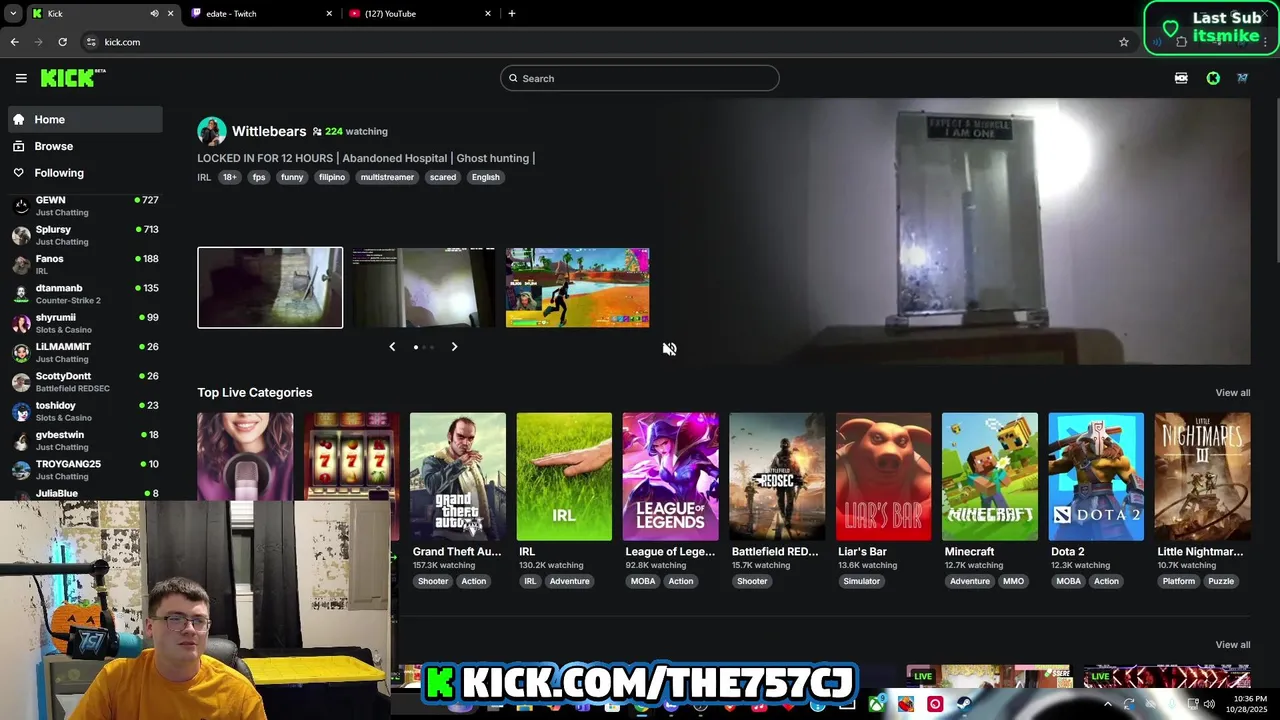The image size is (1280, 720).
Task: Open Dota 2 category card
Action: 1096,476
